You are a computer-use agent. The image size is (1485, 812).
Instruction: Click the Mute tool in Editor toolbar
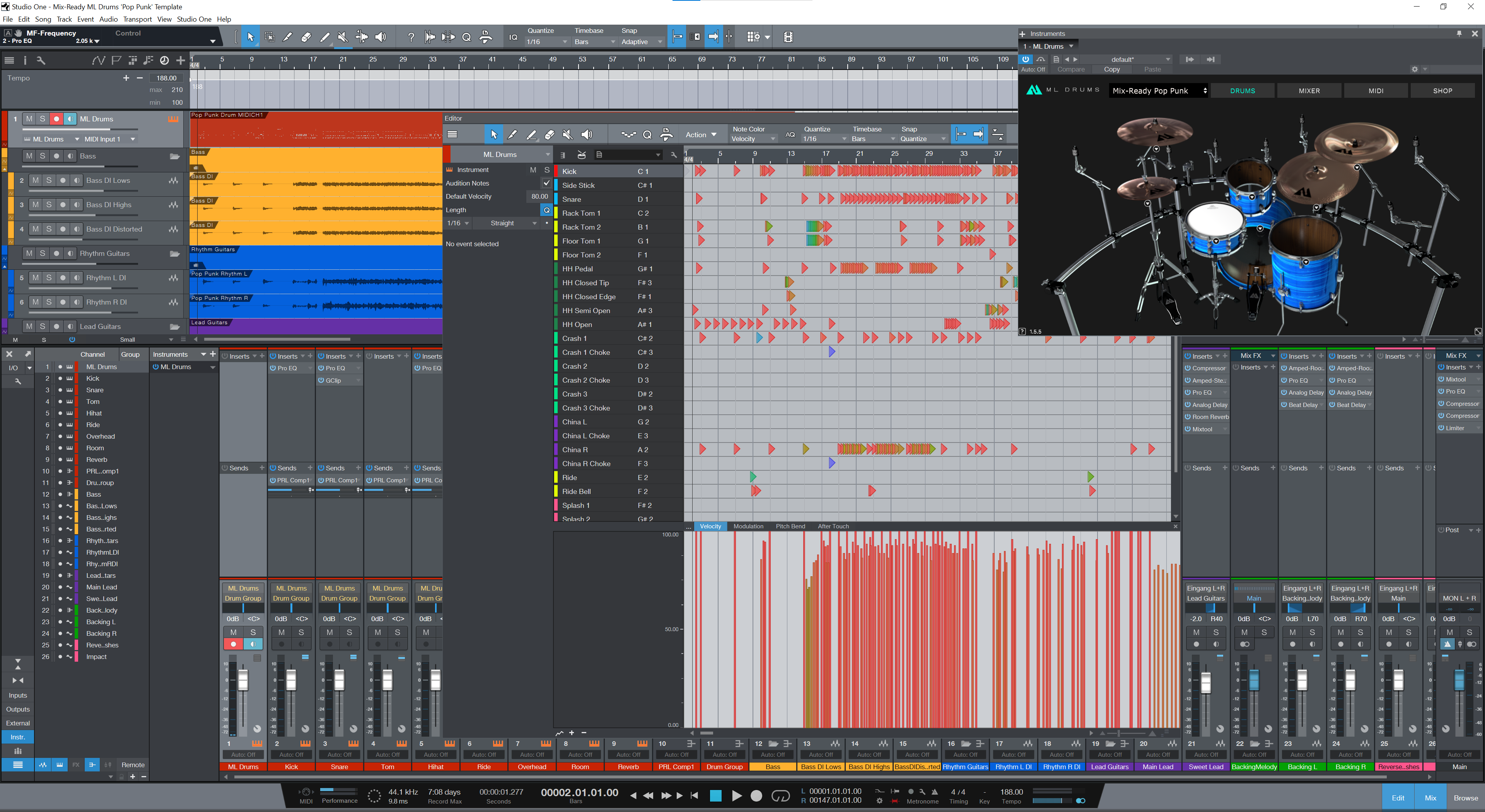click(x=568, y=135)
